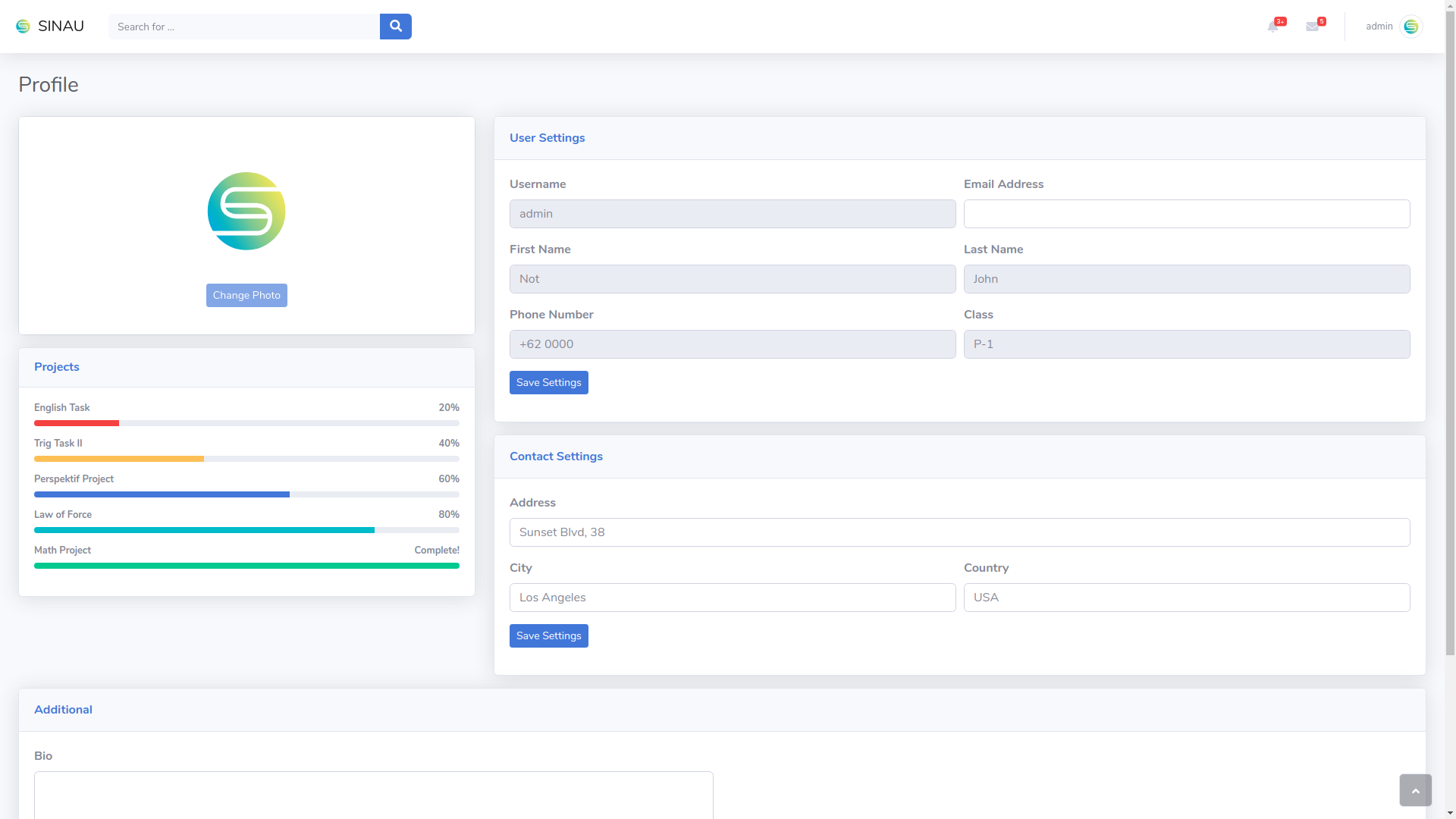Image resolution: width=1456 pixels, height=819 pixels.
Task: Click the admin avatar in top bar
Action: tap(1410, 27)
